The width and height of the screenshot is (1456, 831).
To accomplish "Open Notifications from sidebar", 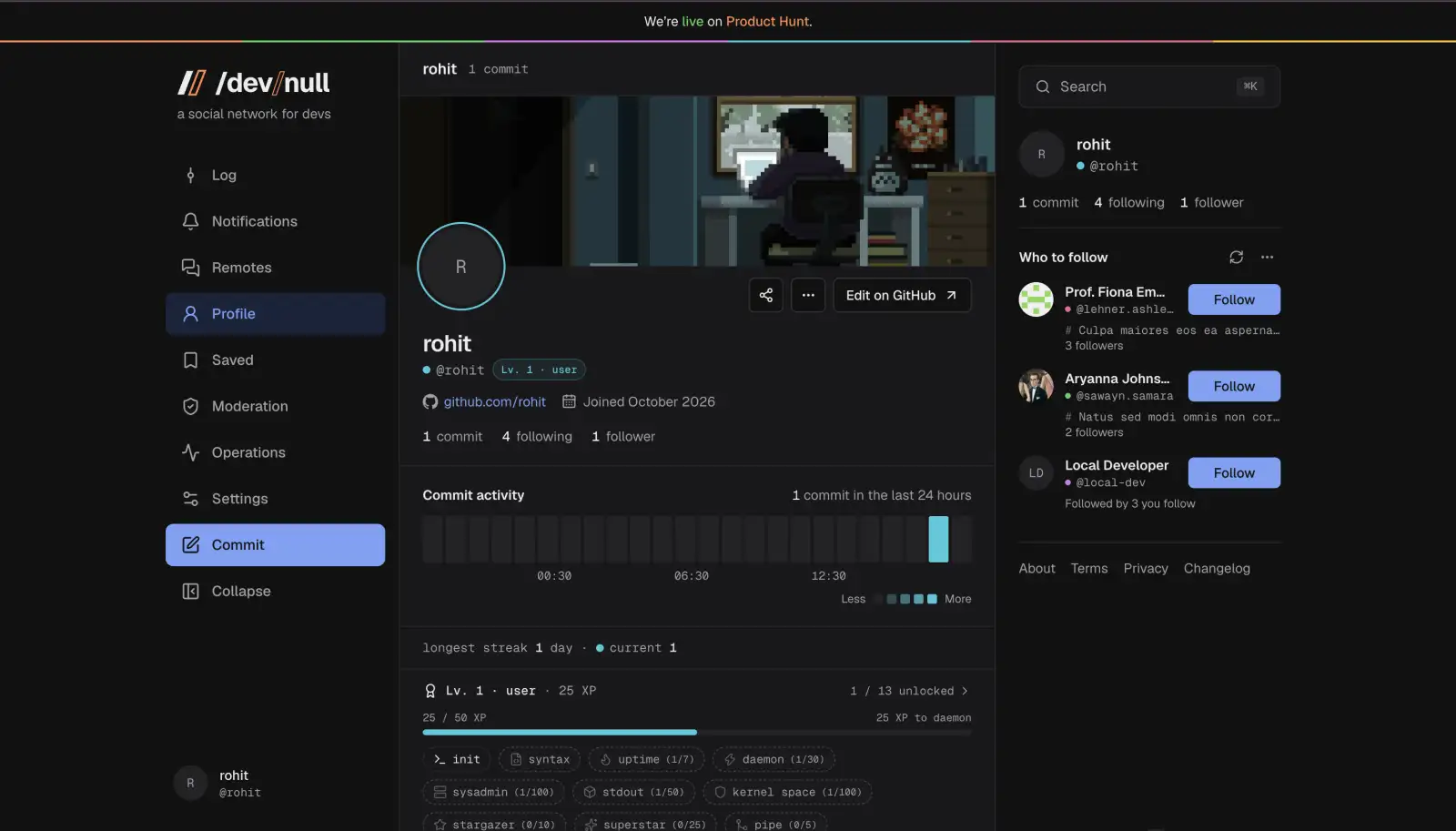I will [x=275, y=221].
